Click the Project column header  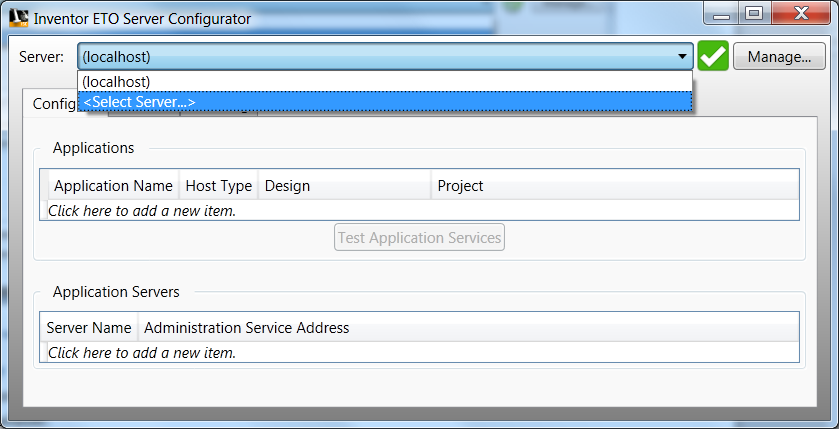tap(615, 186)
